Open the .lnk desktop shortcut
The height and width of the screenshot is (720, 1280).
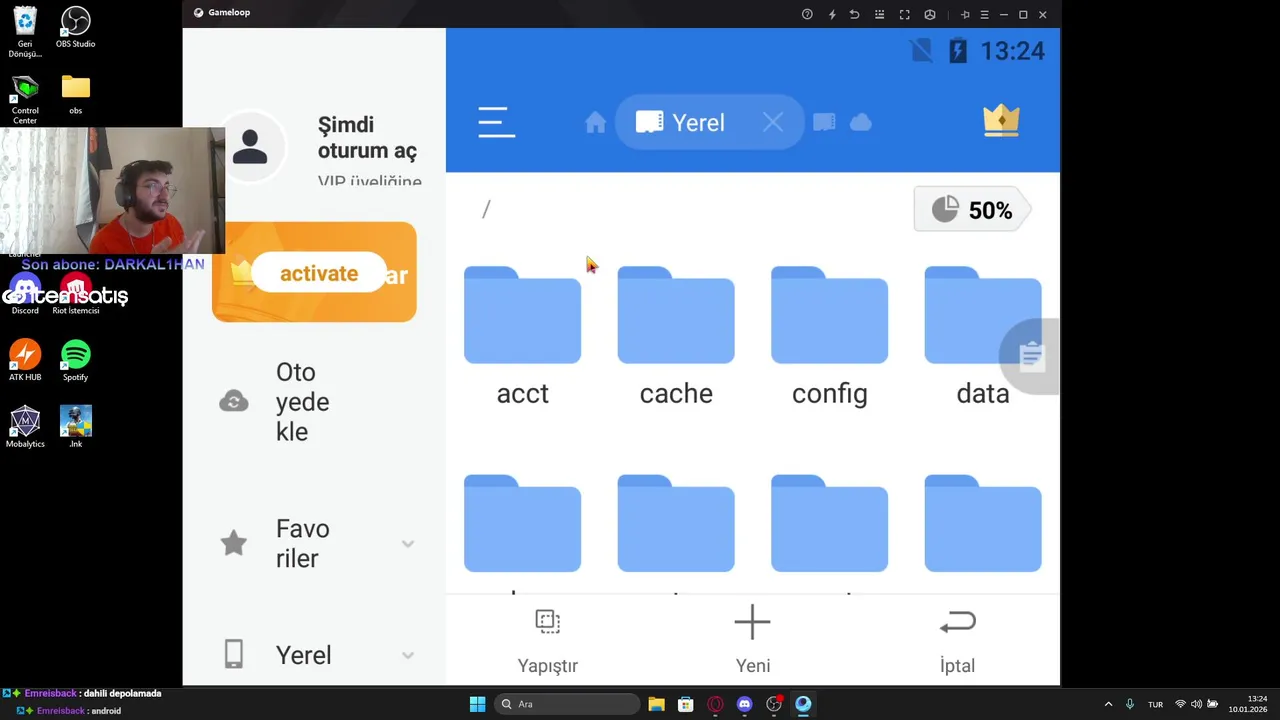(x=75, y=427)
